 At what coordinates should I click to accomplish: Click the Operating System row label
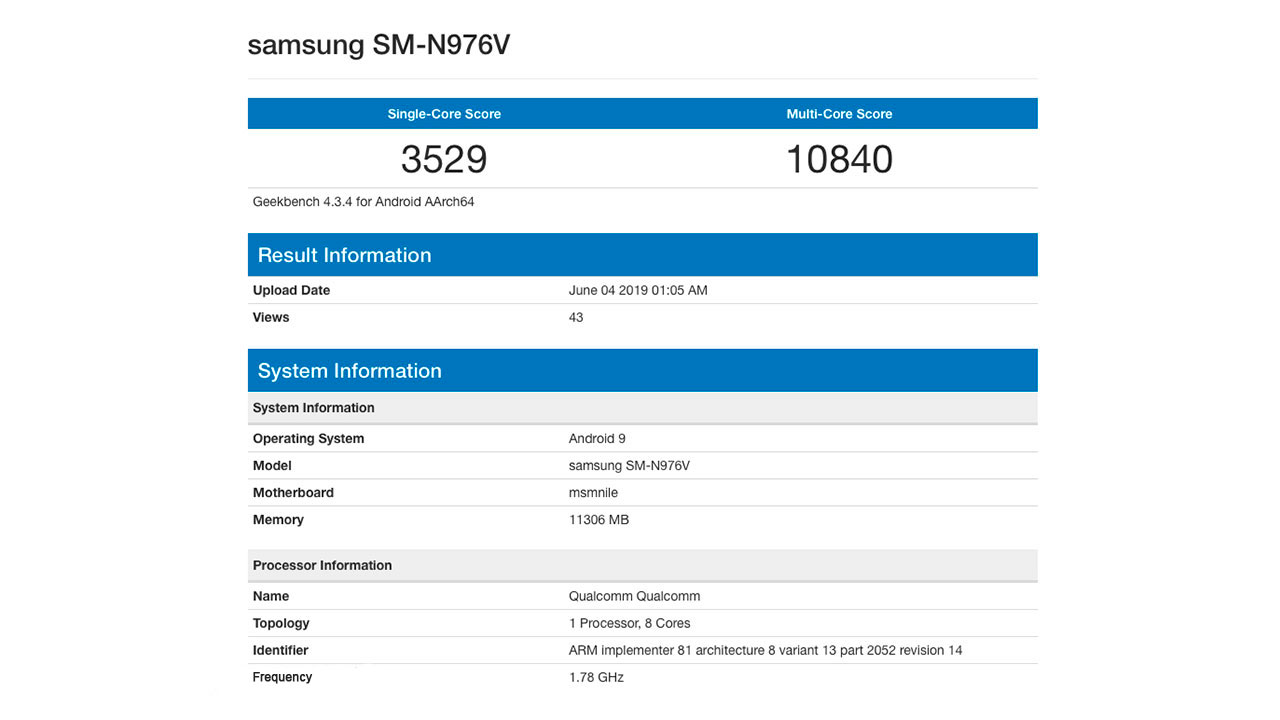click(x=308, y=439)
